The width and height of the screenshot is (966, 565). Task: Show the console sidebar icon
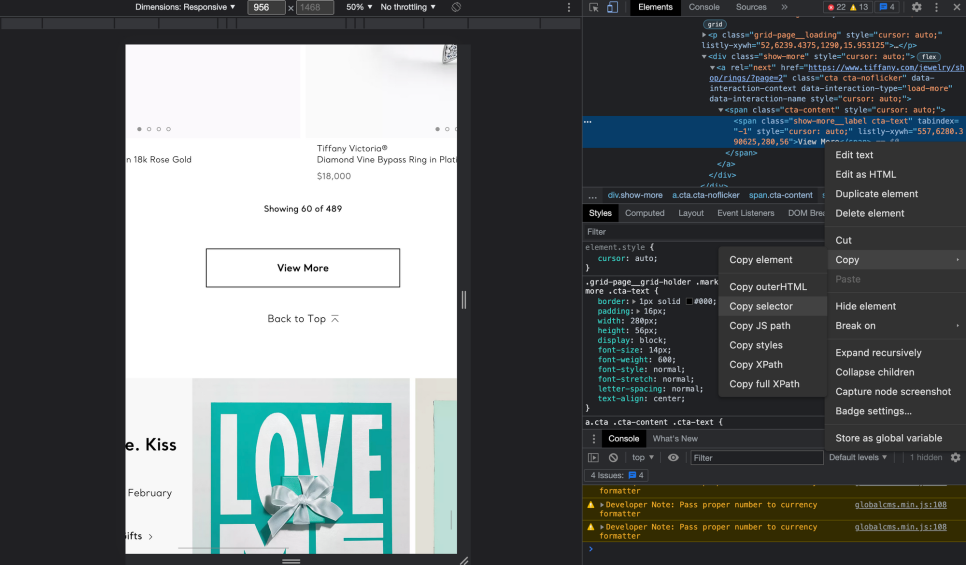pyautogui.click(x=593, y=458)
